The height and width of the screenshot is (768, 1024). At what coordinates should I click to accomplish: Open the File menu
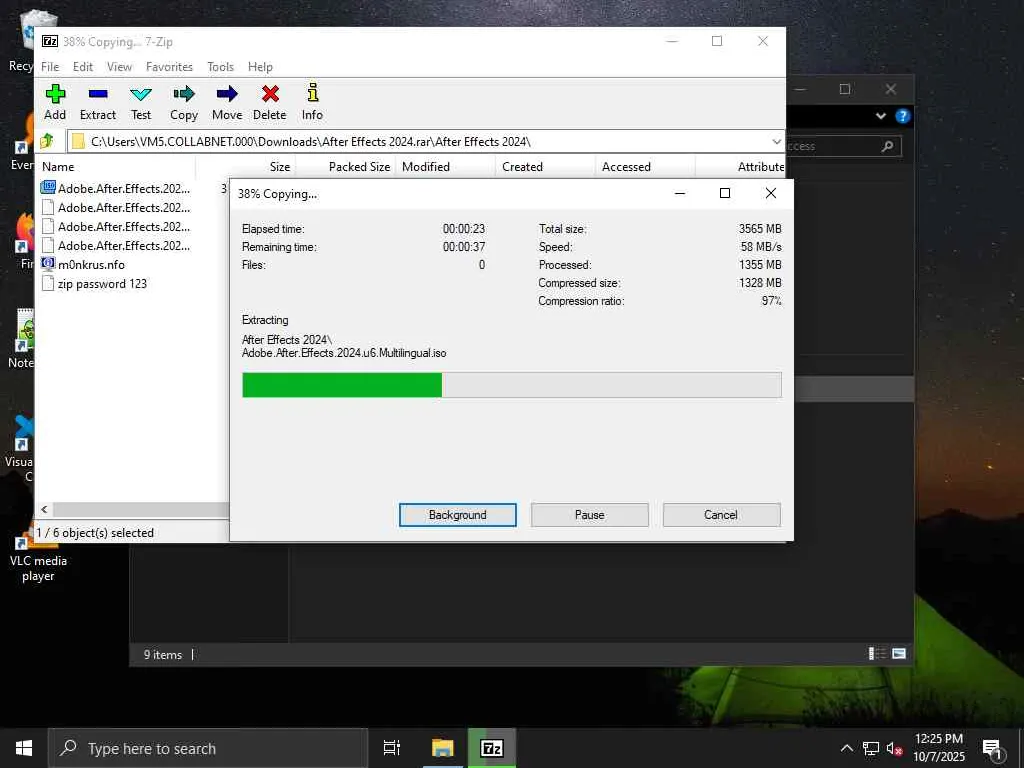(50, 67)
